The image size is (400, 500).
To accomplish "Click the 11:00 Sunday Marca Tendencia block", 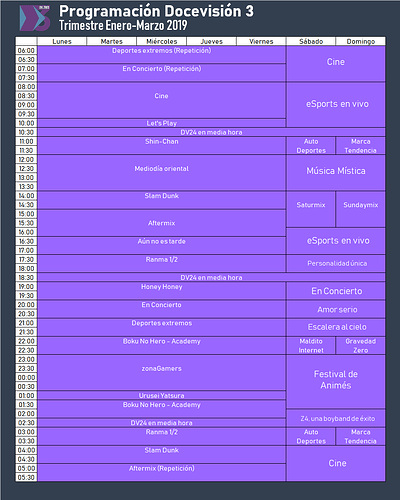I will click(x=361, y=146).
